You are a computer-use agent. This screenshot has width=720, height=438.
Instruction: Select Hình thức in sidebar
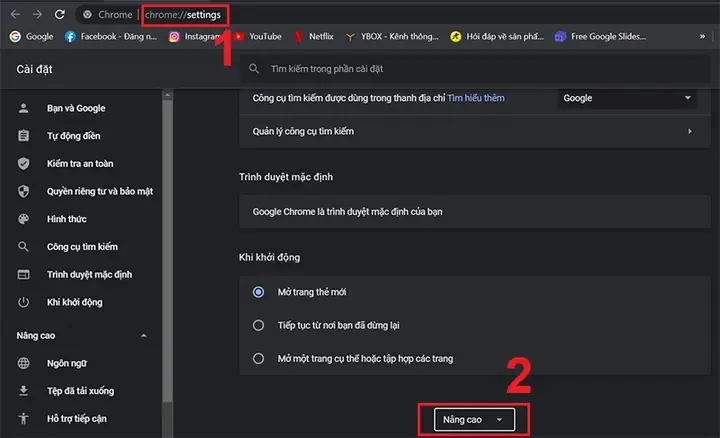point(67,219)
